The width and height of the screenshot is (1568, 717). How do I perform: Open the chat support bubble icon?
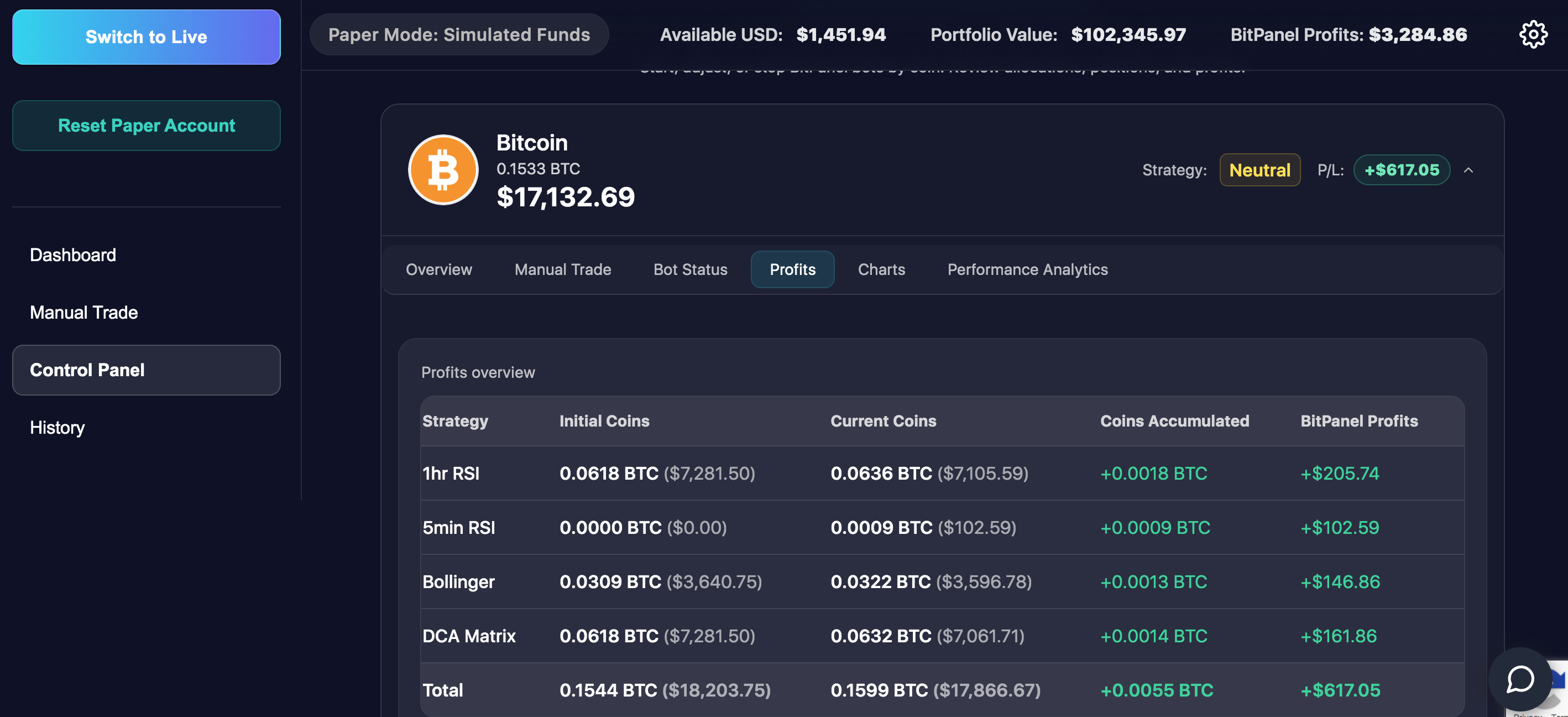pyautogui.click(x=1520, y=679)
